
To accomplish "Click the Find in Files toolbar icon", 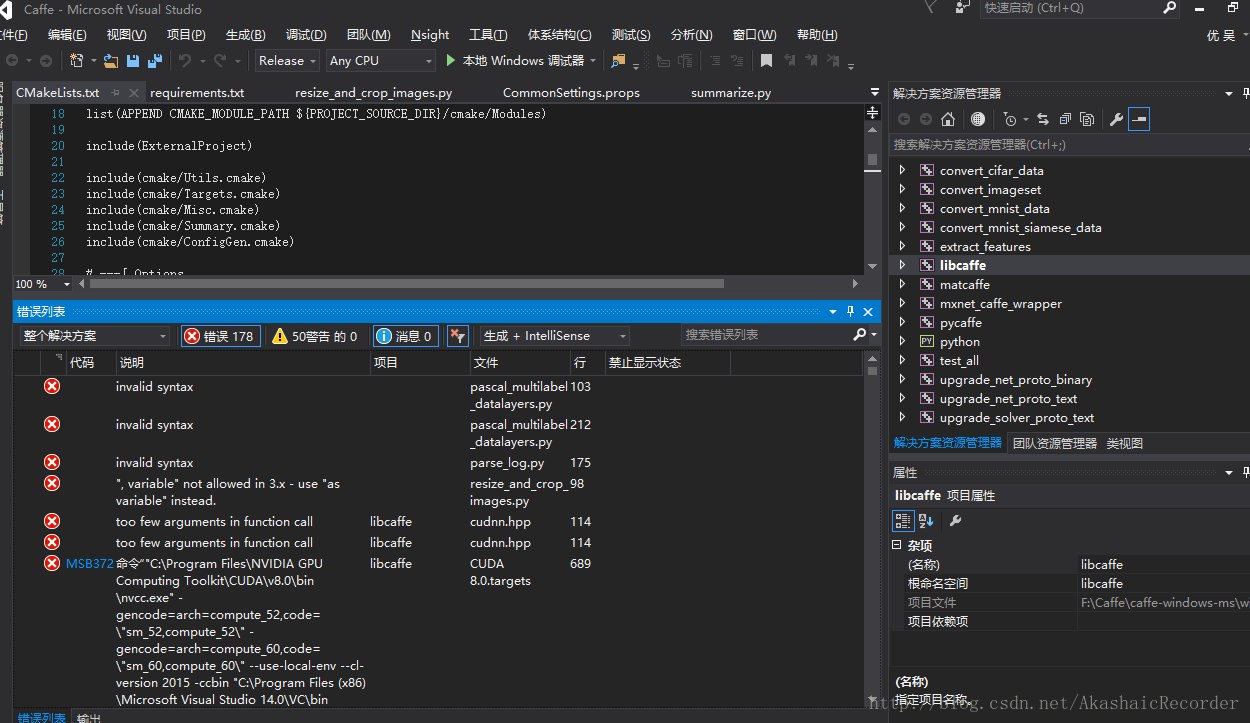I will (x=619, y=61).
